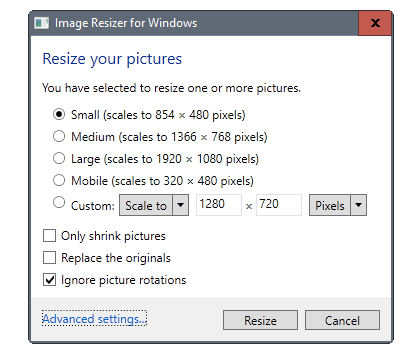Click the Image Resizer app icon in title bar
413x364 pixels.
pyautogui.click(x=42, y=23)
